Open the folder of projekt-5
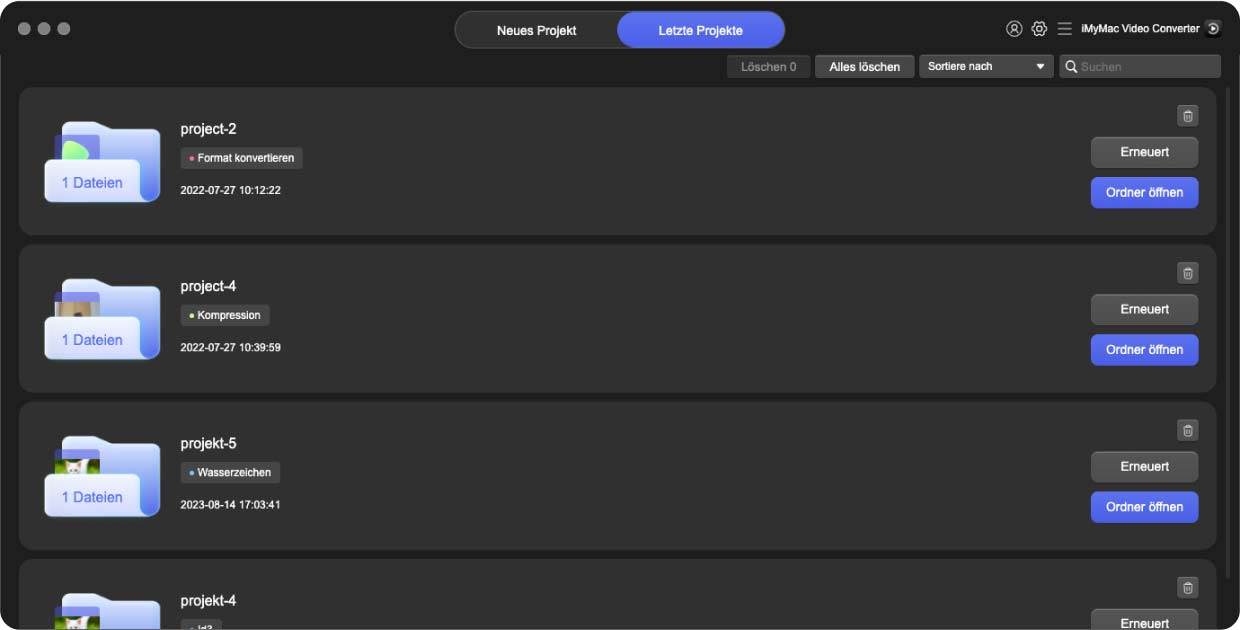The width and height of the screenshot is (1240, 630). [1144, 506]
